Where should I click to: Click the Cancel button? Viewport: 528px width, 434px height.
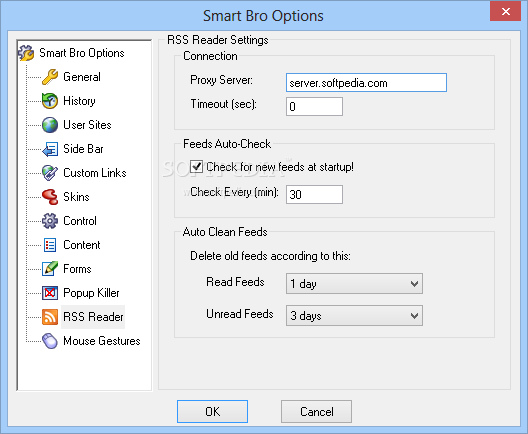coord(317,411)
